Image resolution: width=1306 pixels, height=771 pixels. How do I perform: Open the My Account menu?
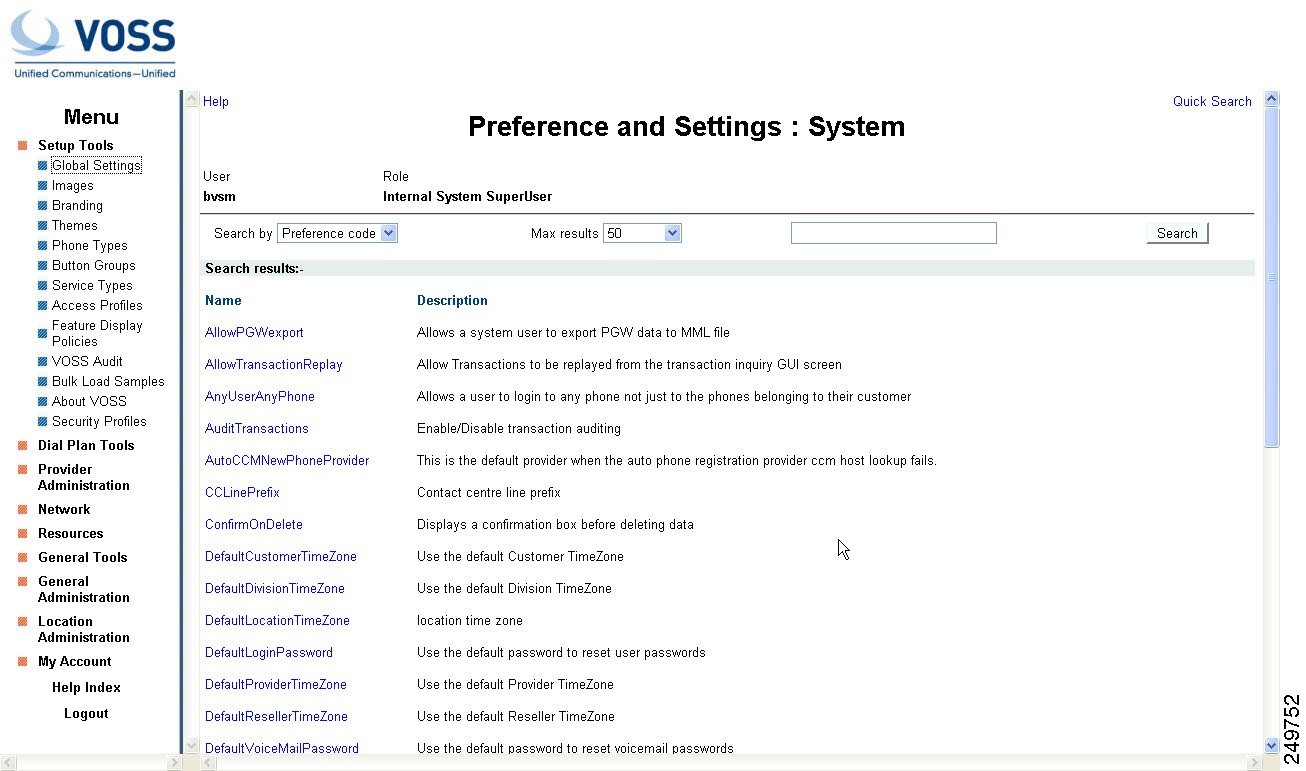click(75, 661)
